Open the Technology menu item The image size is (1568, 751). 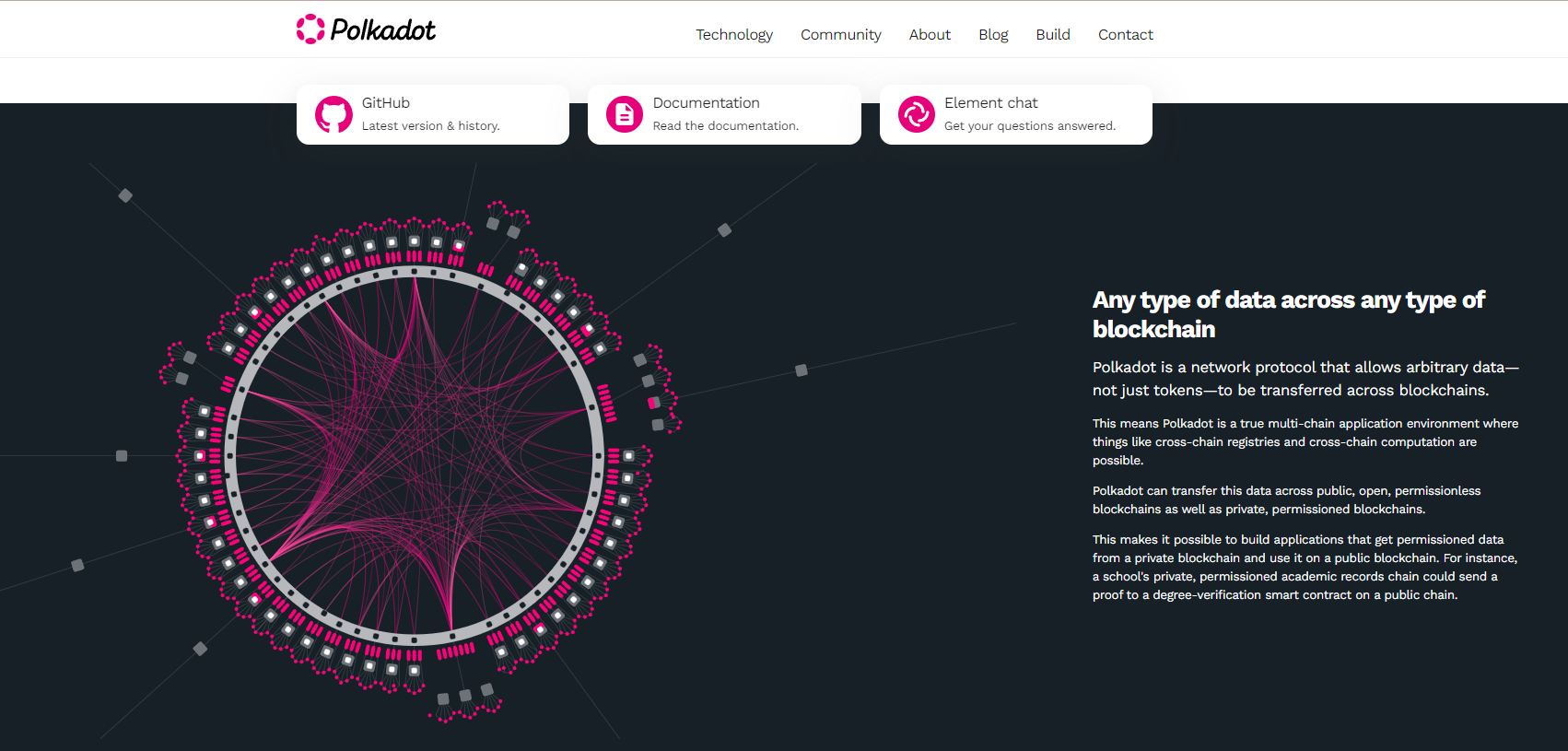tap(734, 34)
